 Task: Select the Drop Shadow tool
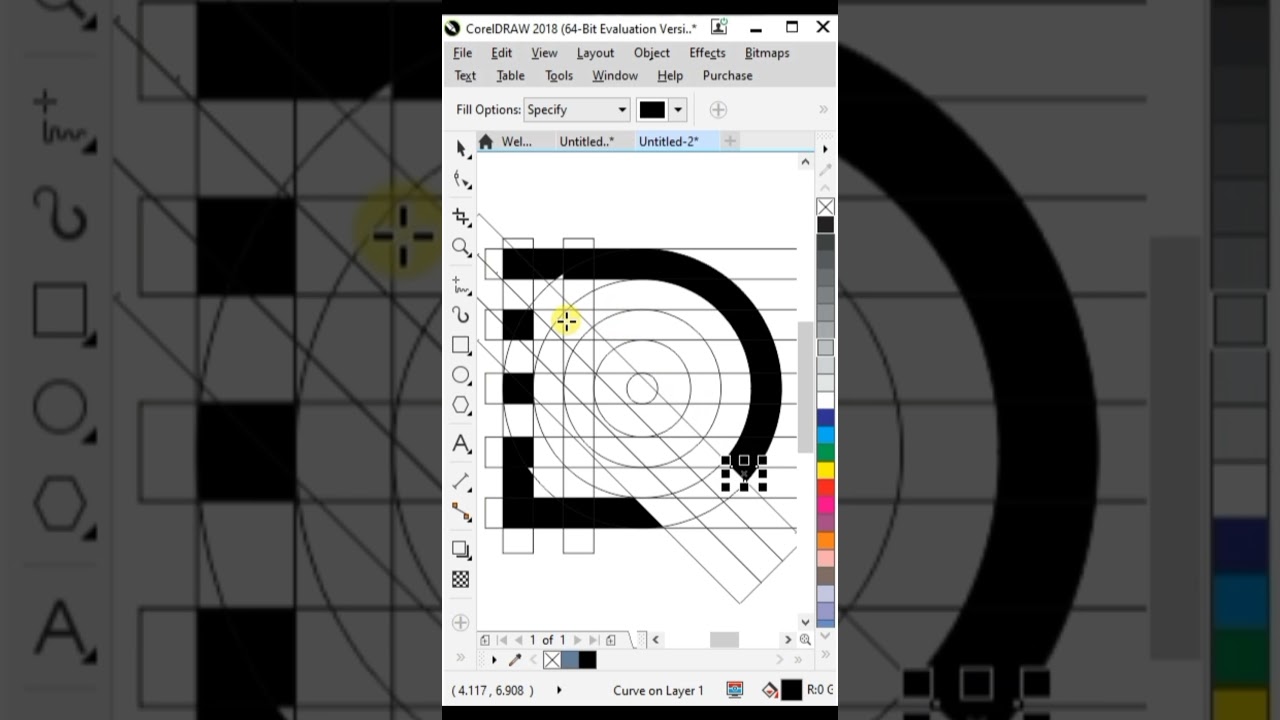click(461, 549)
